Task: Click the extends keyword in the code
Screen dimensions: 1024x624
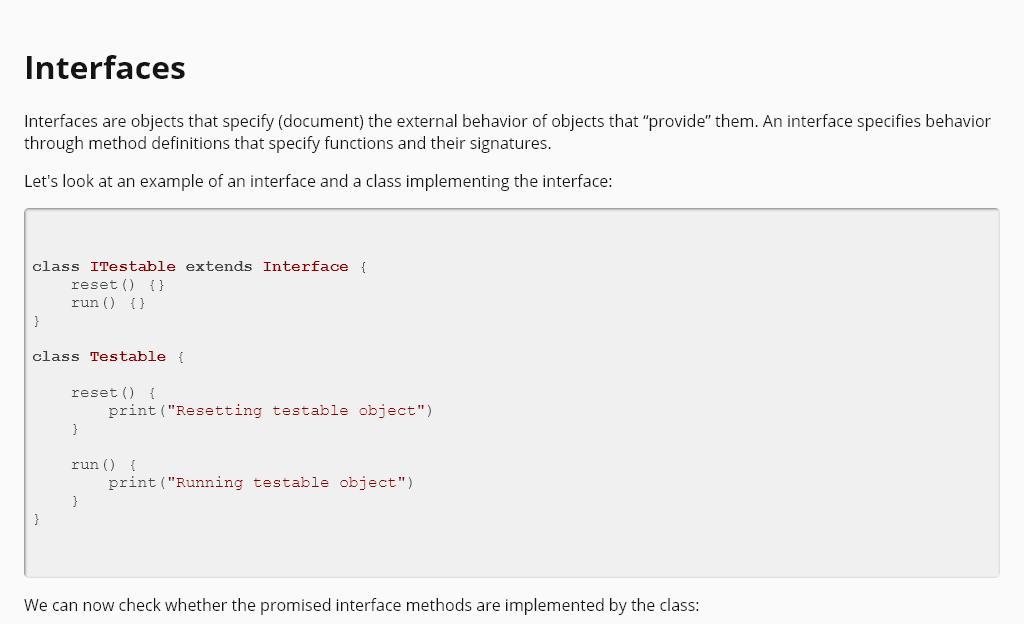Action: coord(219,267)
